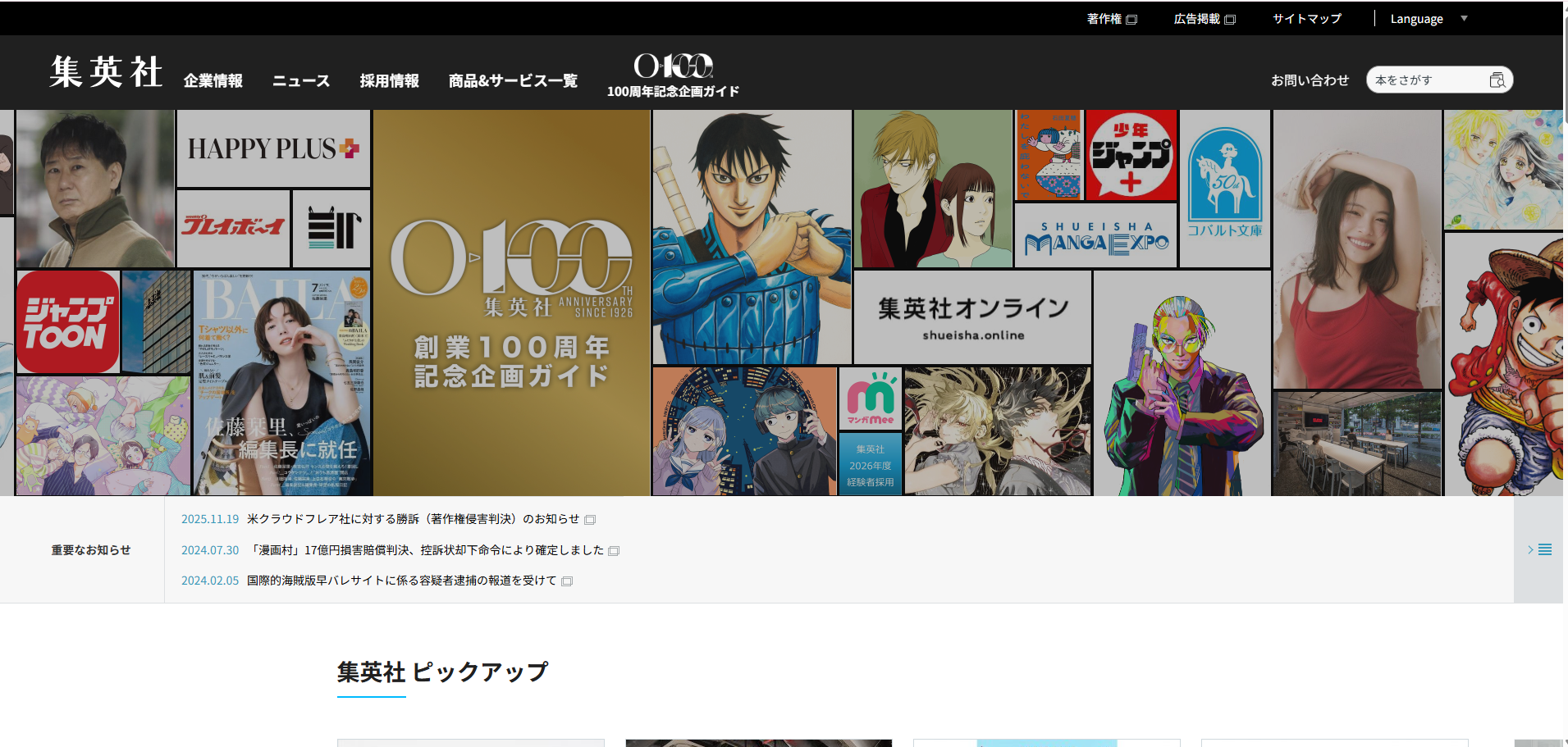Open the 採用情報 menu

tap(390, 80)
